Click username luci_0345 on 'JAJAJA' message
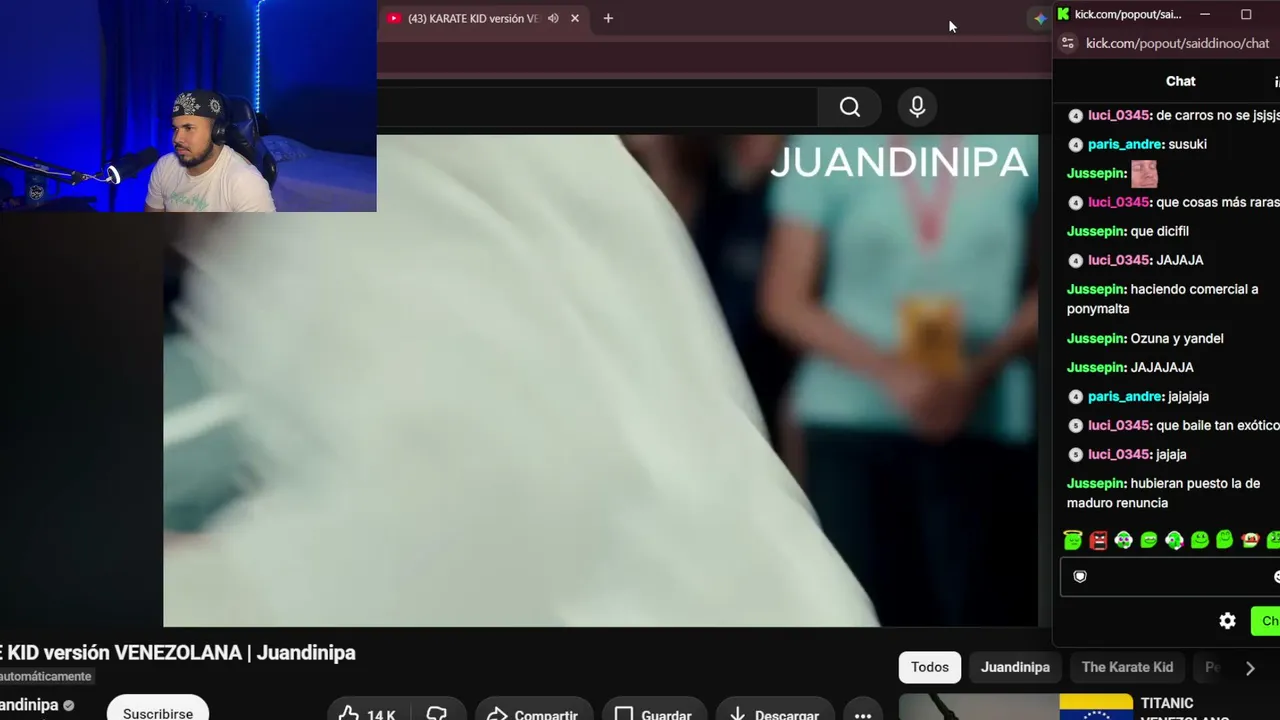 1118,260
